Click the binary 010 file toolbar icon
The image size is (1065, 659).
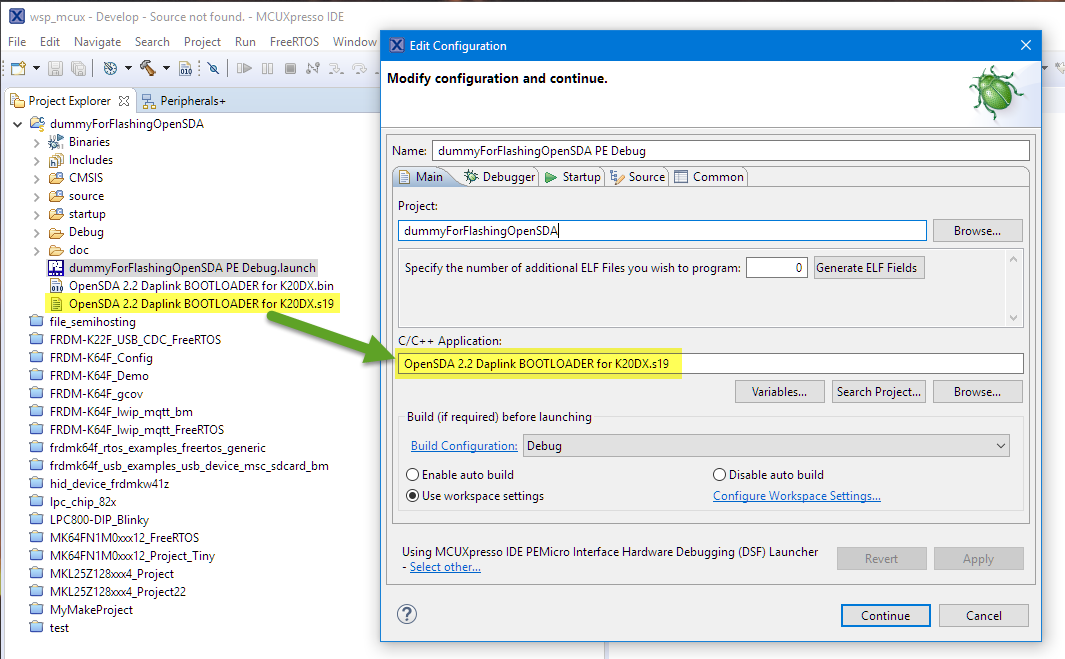185,68
